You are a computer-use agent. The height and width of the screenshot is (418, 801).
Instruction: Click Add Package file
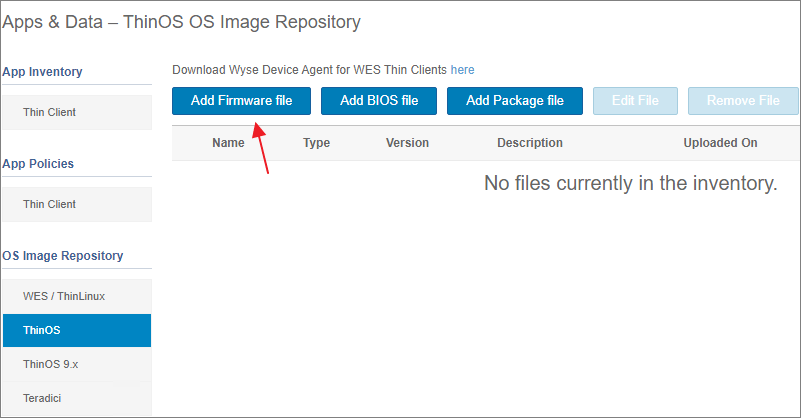point(515,101)
